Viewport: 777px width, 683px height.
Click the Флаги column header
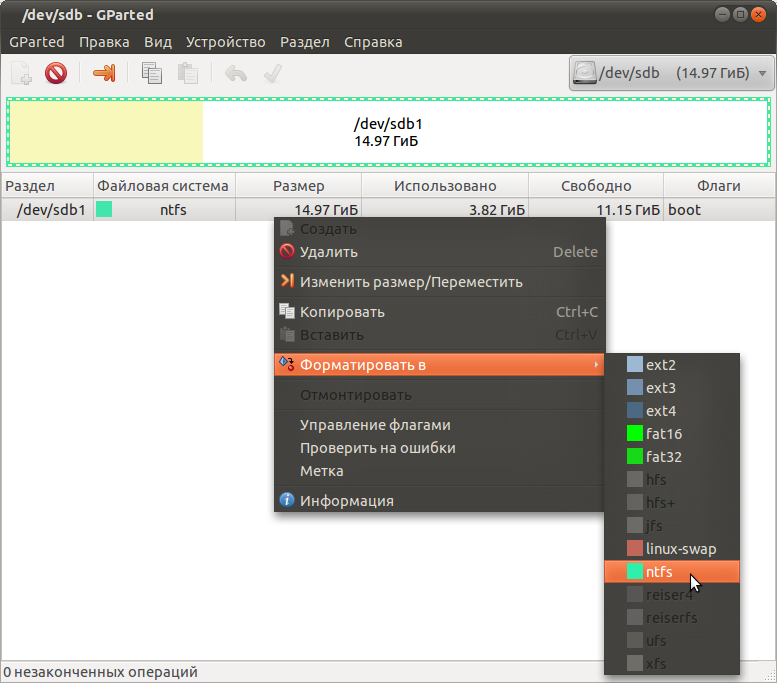click(720, 186)
